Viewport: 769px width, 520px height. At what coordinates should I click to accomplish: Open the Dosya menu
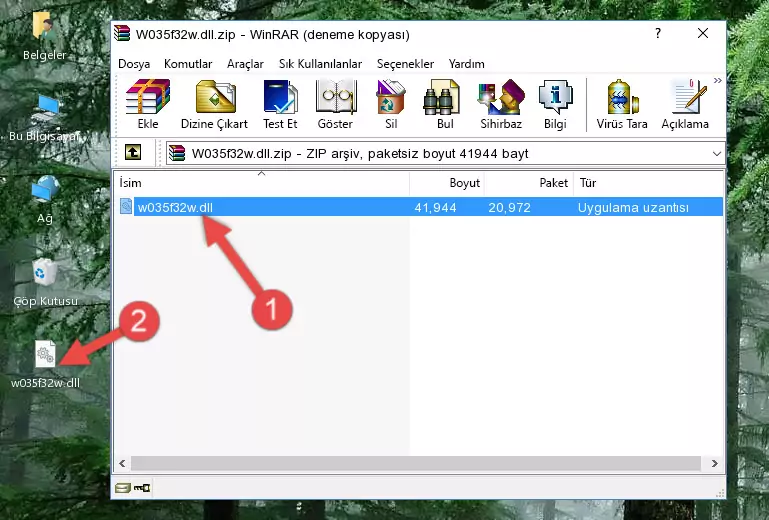(134, 64)
